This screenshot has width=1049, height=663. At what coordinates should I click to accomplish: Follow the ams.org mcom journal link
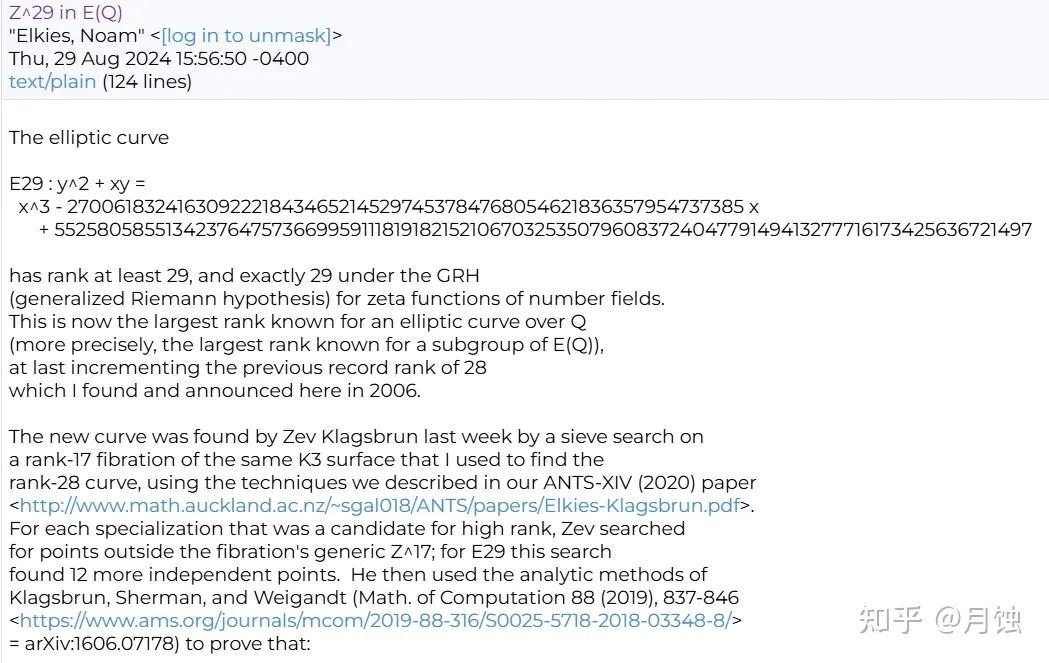coord(376,620)
